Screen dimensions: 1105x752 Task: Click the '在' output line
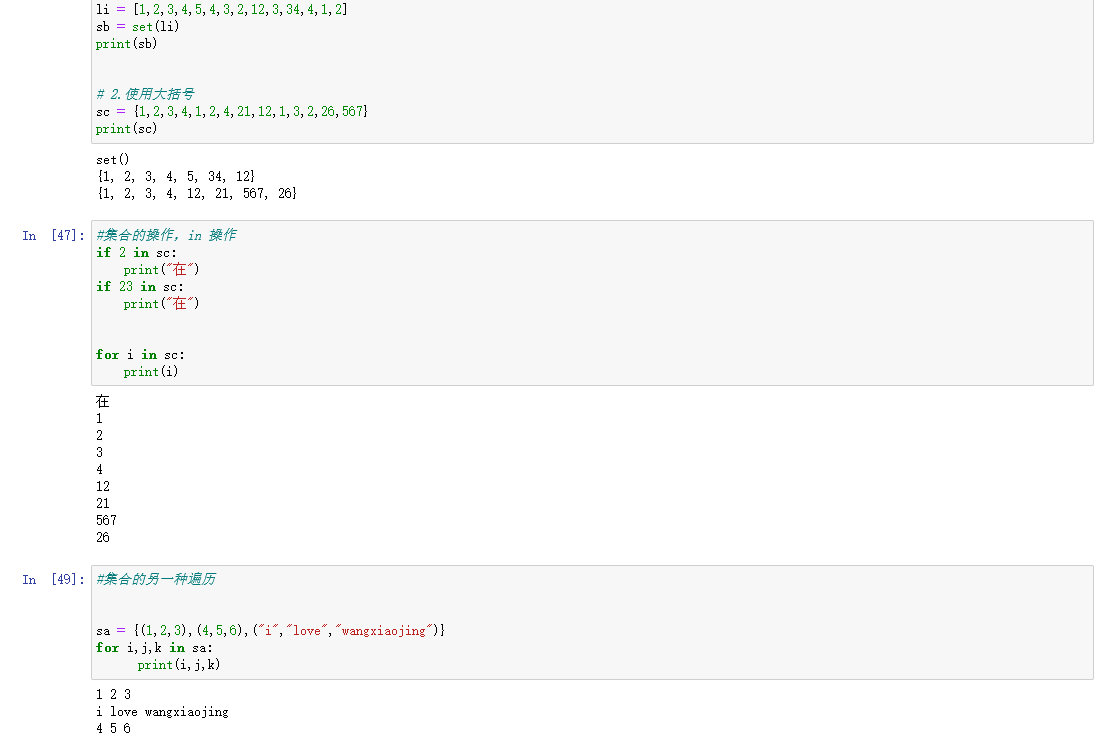click(102, 402)
